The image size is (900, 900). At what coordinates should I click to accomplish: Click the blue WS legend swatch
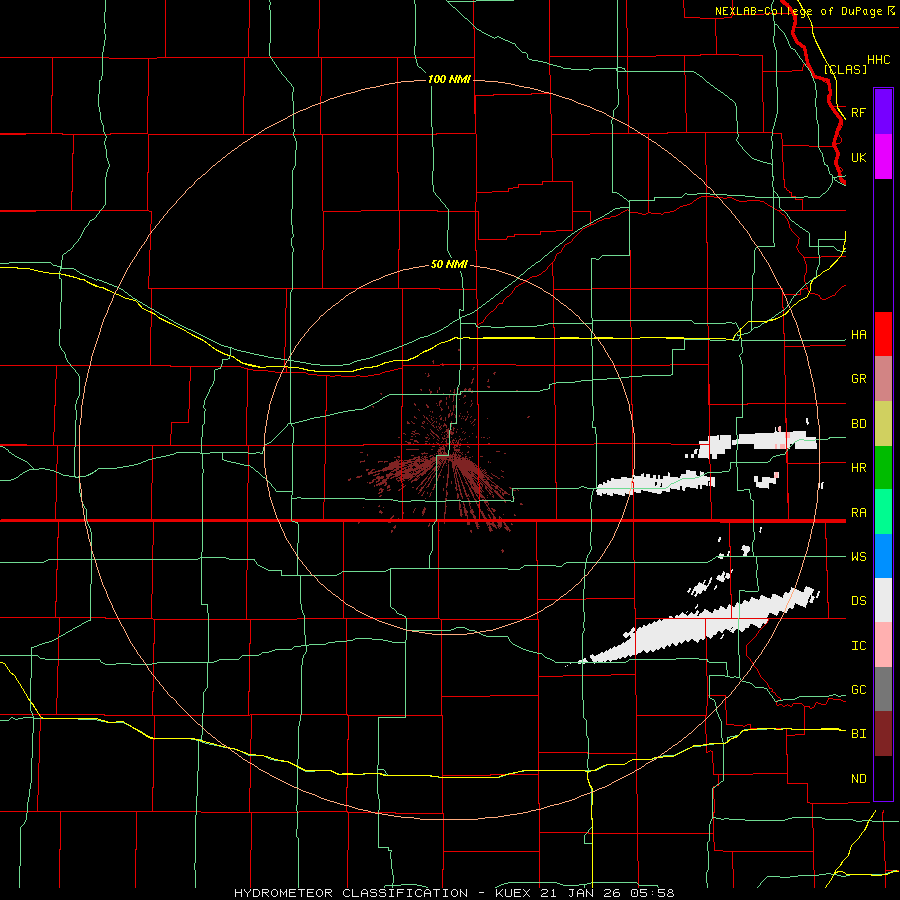click(x=883, y=556)
